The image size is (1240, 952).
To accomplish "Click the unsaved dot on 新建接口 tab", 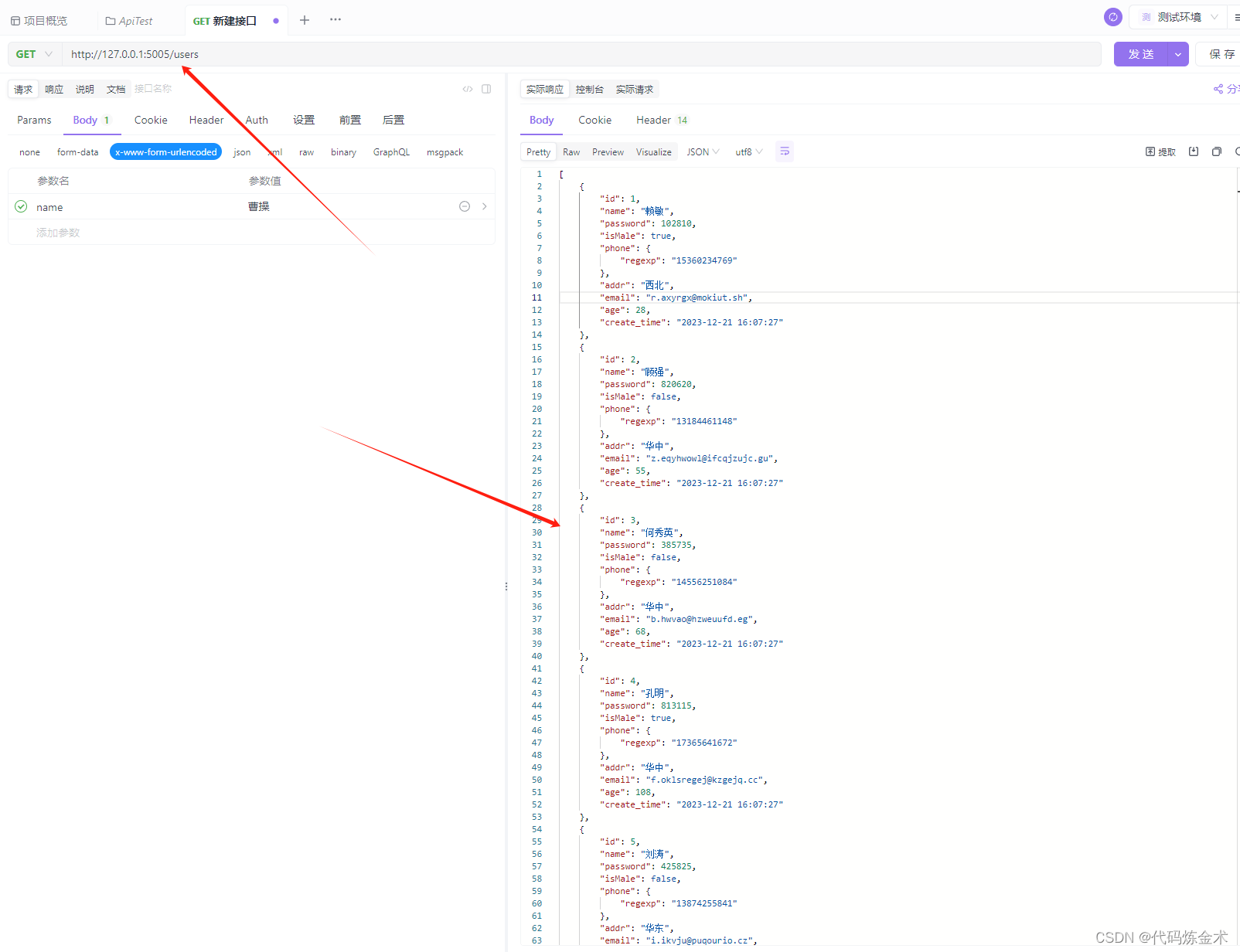I will pyautogui.click(x=276, y=21).
